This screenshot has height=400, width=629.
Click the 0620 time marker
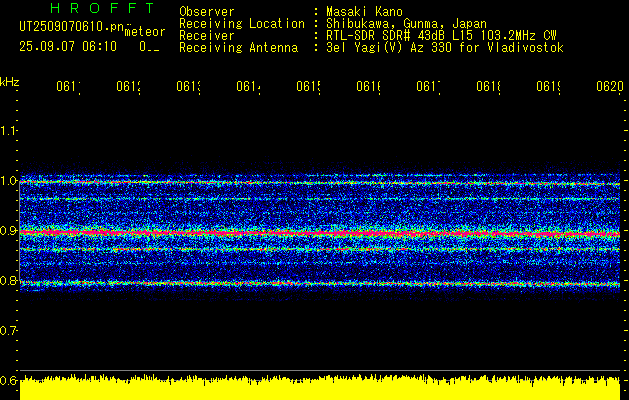(x=610, y=86)
